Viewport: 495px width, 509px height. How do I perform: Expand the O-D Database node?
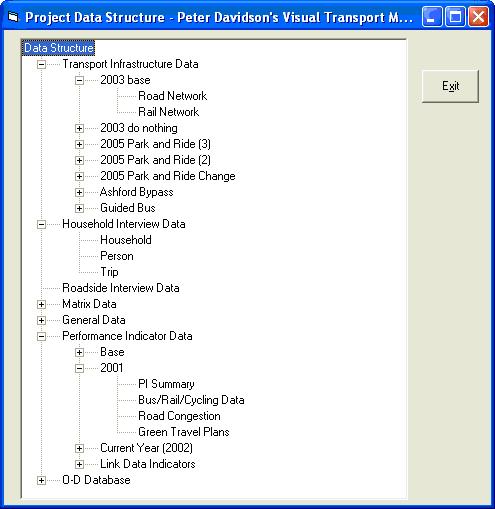click(41, 480)
